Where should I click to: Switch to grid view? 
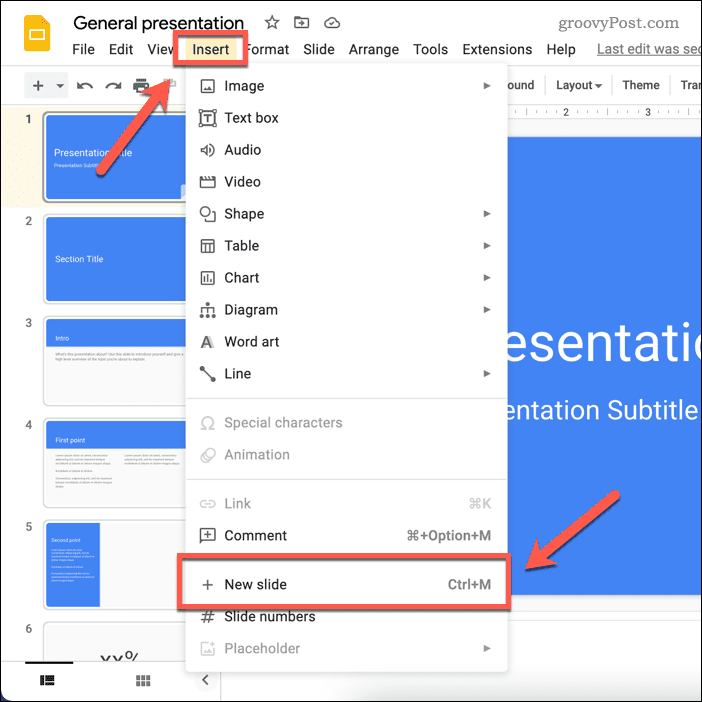click(143, 681)
